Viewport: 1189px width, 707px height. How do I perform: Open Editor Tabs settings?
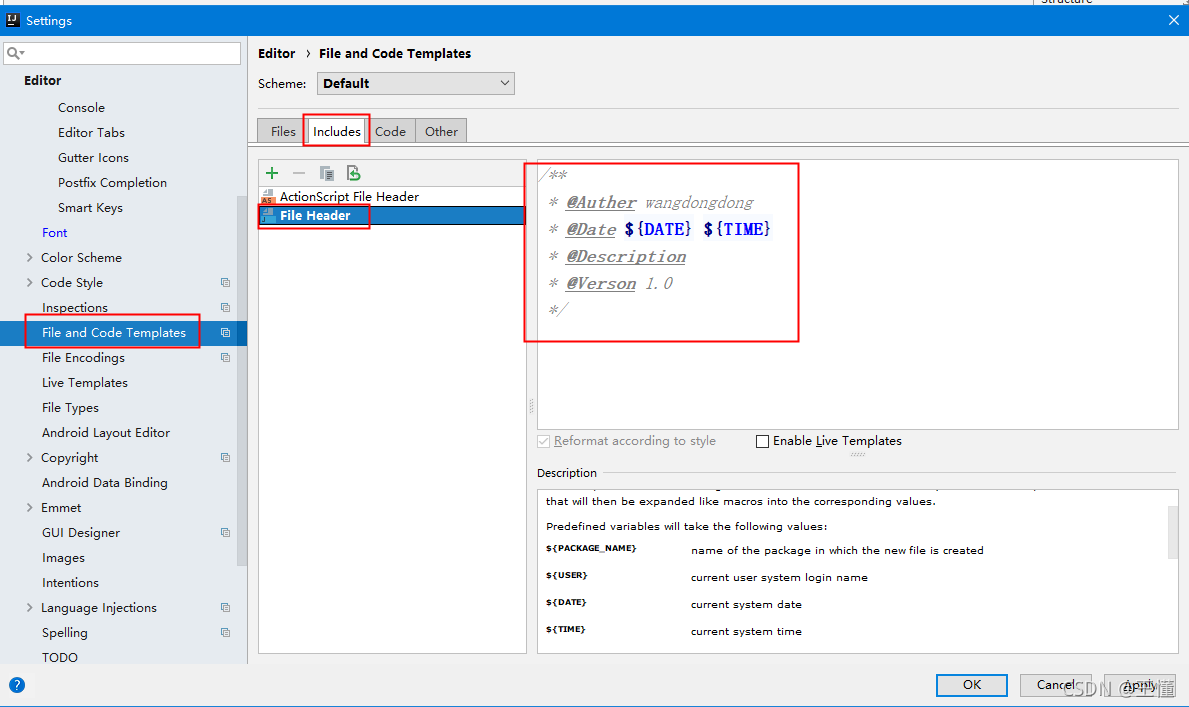pos(91,133)
